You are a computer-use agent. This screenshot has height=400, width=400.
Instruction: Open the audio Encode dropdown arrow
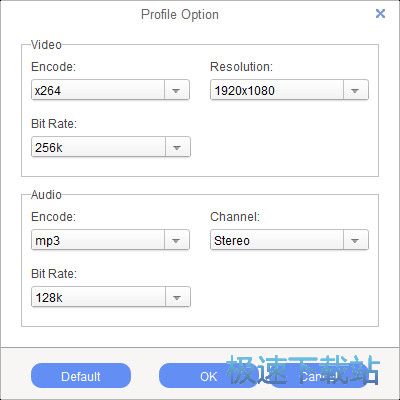[176, 240]
